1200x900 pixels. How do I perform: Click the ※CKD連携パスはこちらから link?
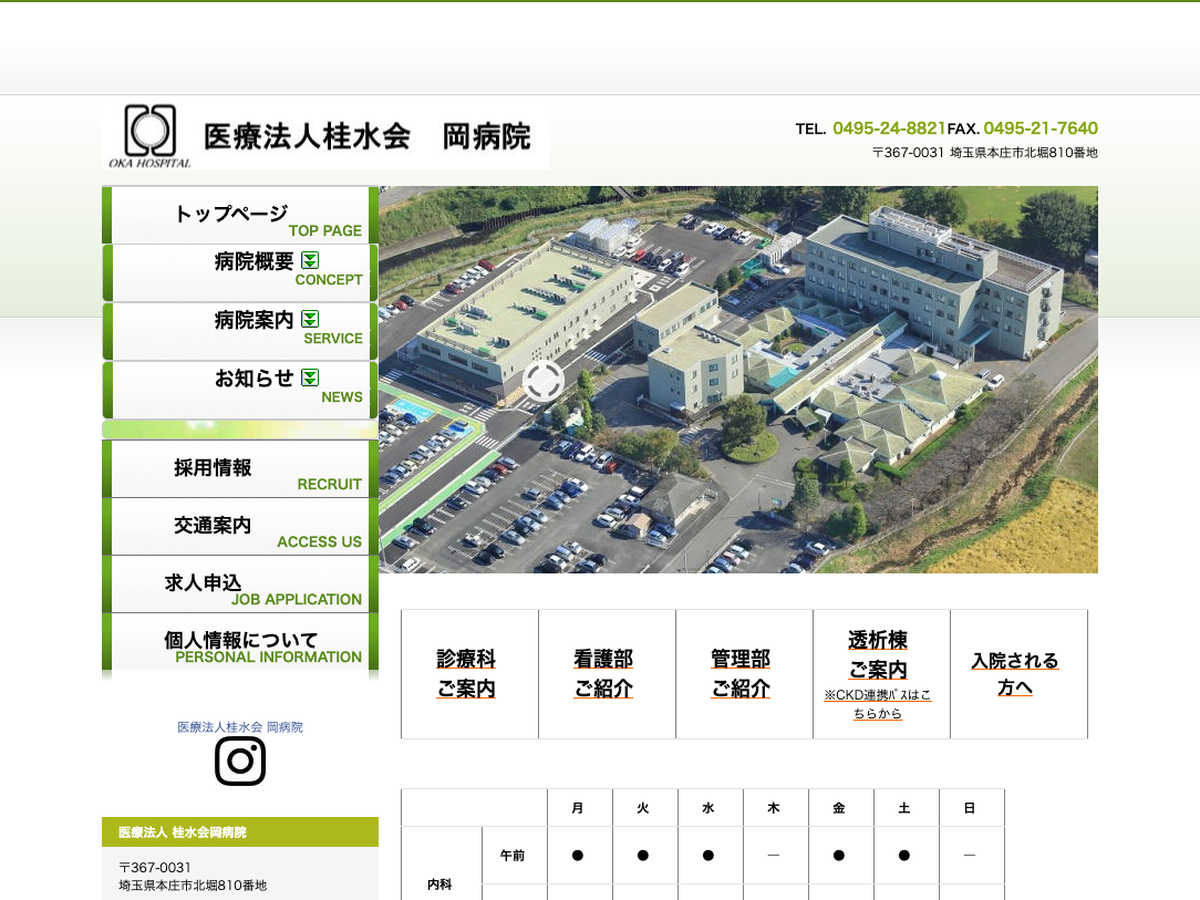(877, 704)
